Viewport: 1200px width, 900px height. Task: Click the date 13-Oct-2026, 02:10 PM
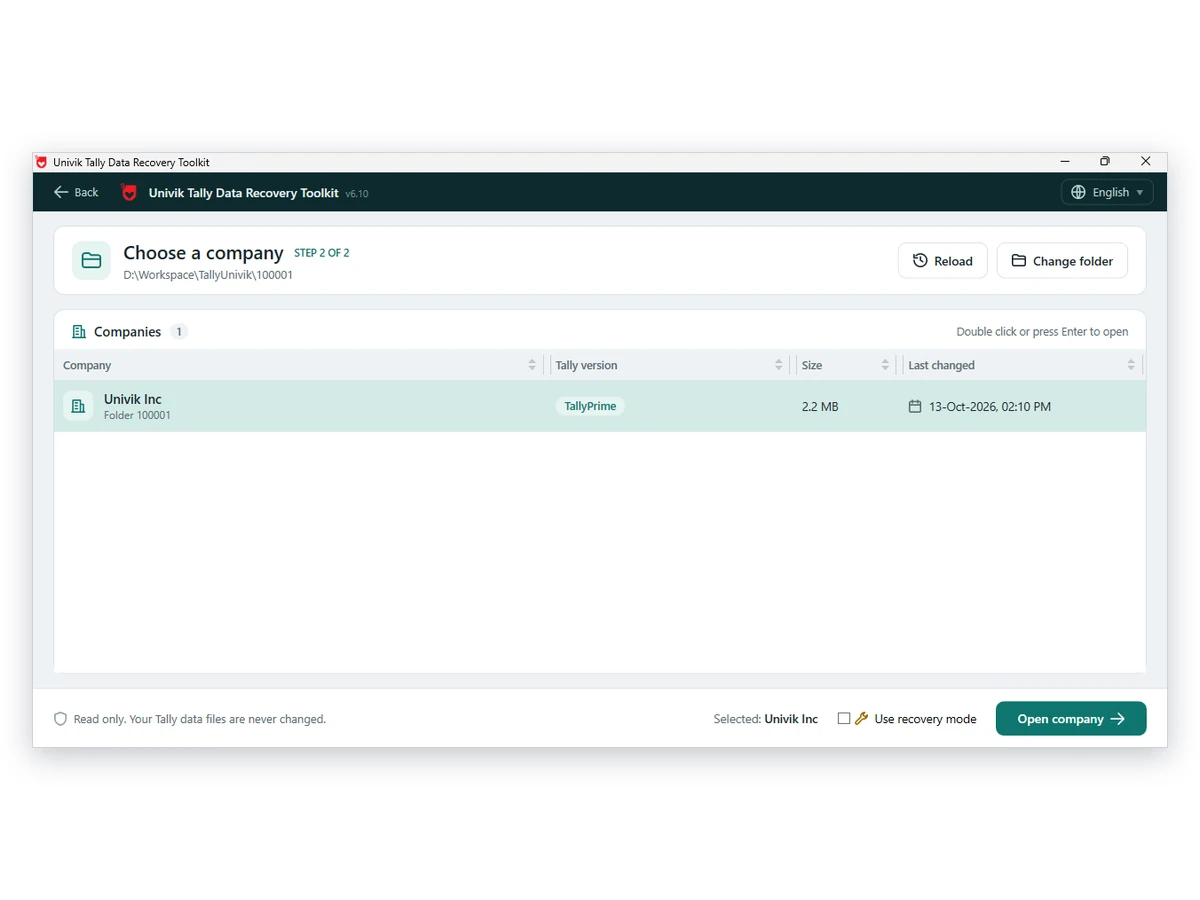click(x=990, y=407)
